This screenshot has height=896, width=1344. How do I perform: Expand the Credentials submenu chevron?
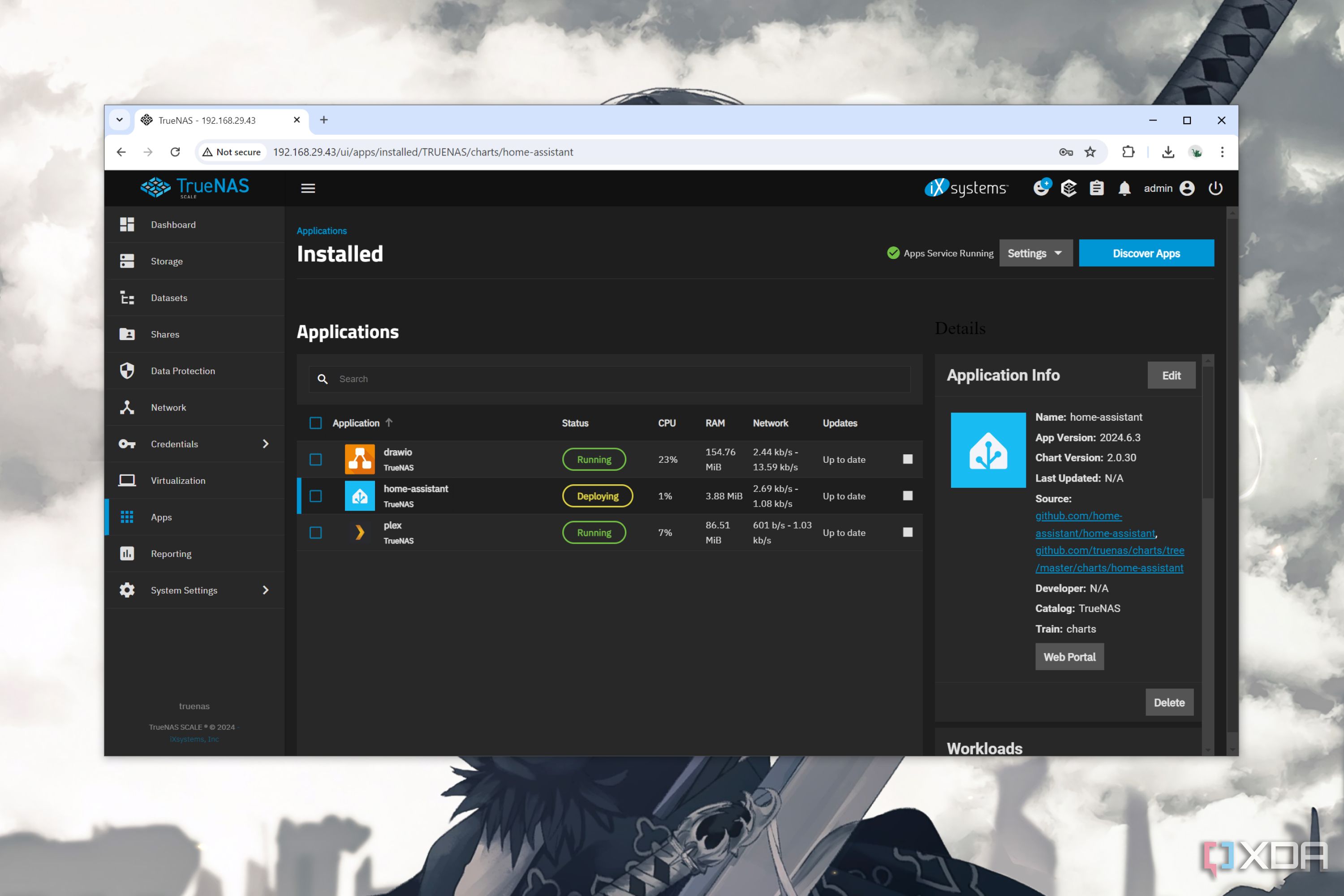(x=266, y=444)
